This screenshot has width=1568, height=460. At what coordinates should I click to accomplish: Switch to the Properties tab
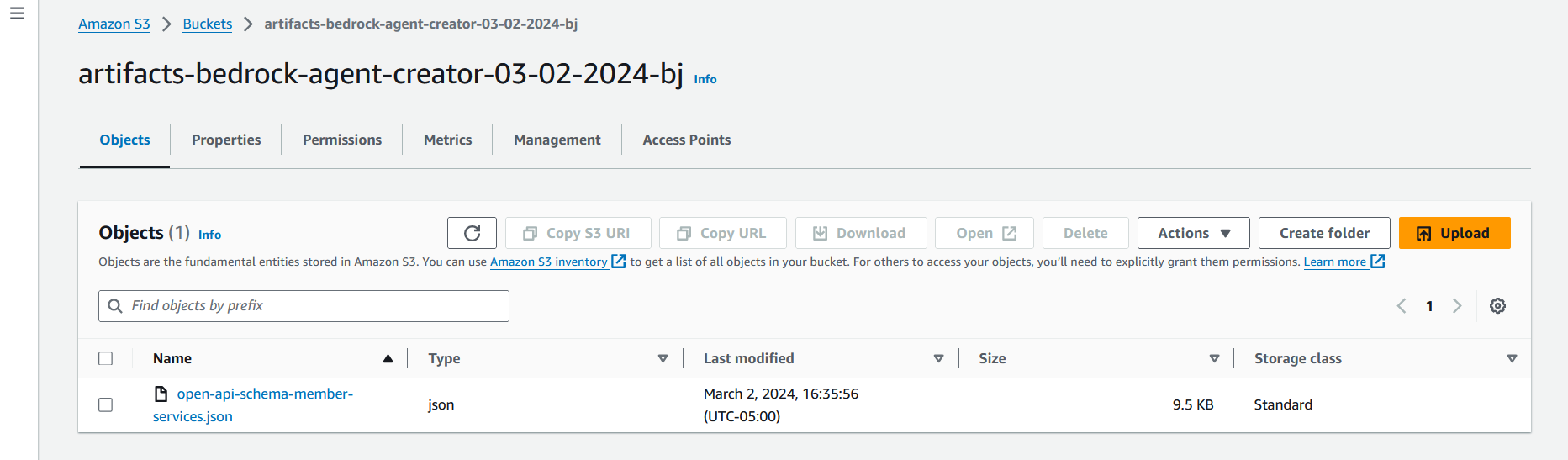pyautogui.click(x=226, y=140)
